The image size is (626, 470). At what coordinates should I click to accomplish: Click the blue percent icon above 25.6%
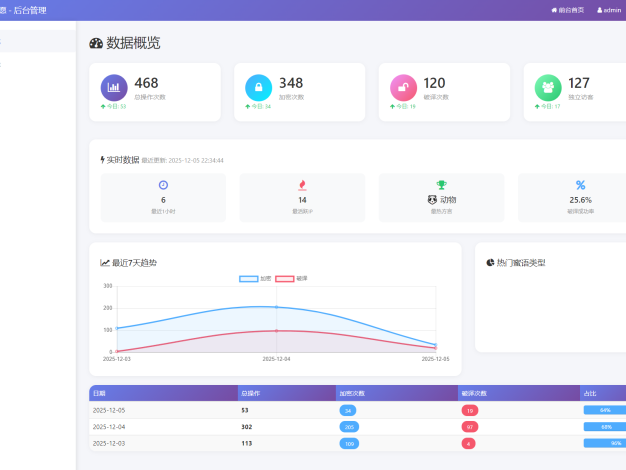pos(580,185)
